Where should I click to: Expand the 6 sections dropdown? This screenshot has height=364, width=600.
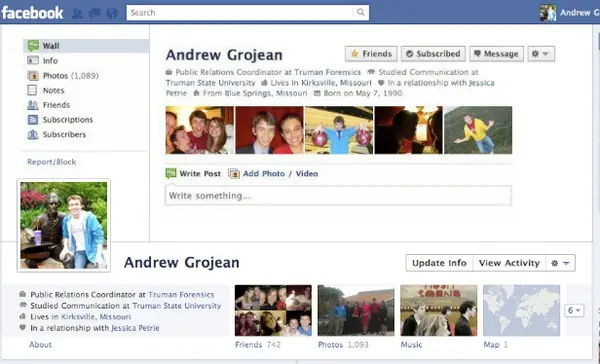pos(574,310)
